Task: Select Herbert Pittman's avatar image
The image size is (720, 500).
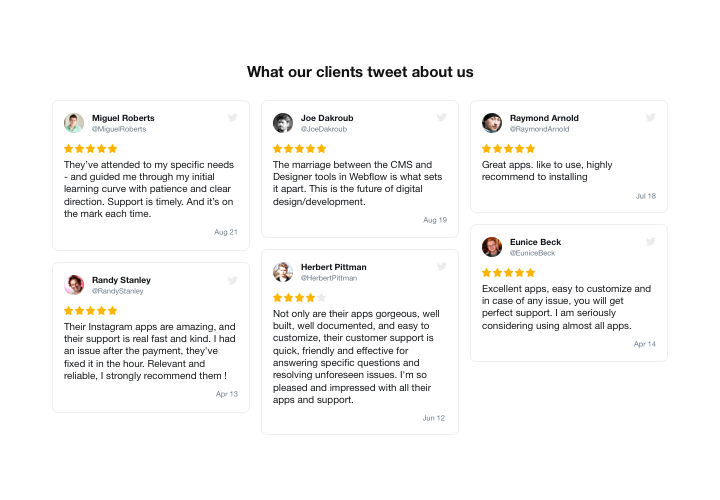Action: click(283, 272)
